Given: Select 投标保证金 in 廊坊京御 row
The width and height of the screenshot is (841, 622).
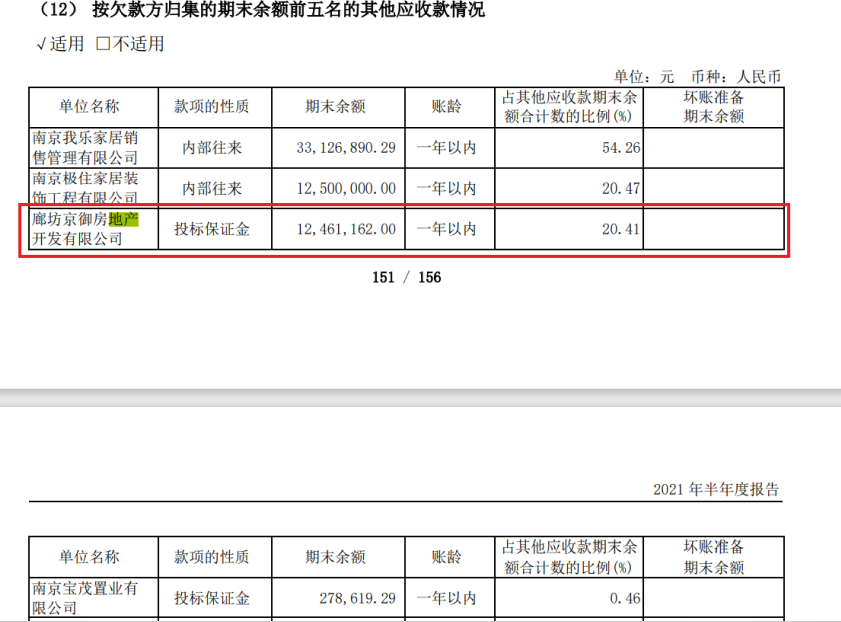Looking at the screenshot, I should coord(212,229).
